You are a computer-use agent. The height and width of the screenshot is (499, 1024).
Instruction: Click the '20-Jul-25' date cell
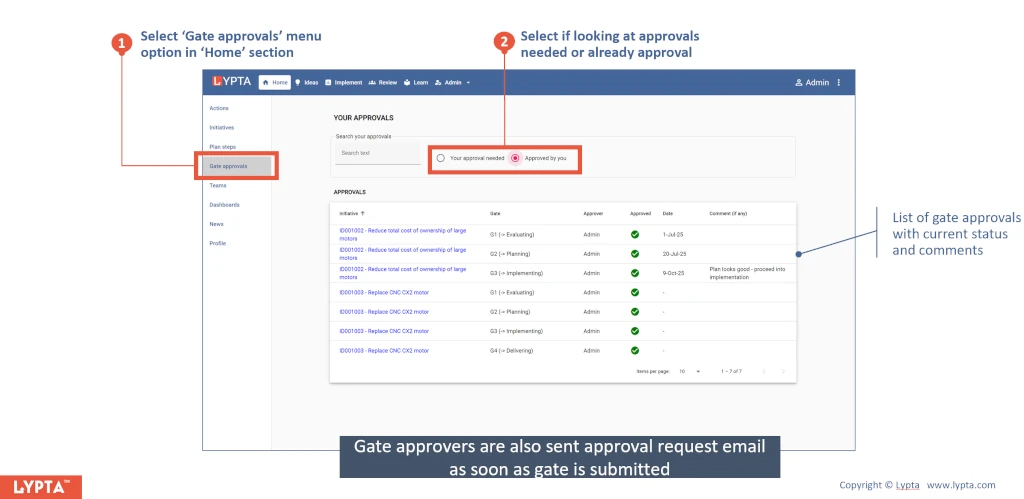[x=674, y=253]
